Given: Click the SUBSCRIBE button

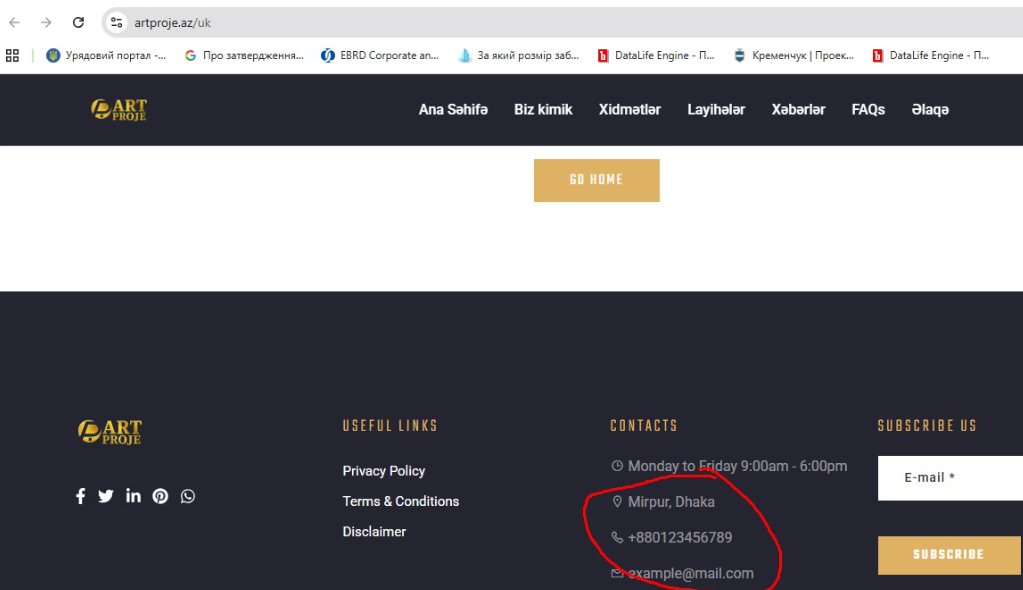Looking at the screenshot, I should [x=948, y=555].
